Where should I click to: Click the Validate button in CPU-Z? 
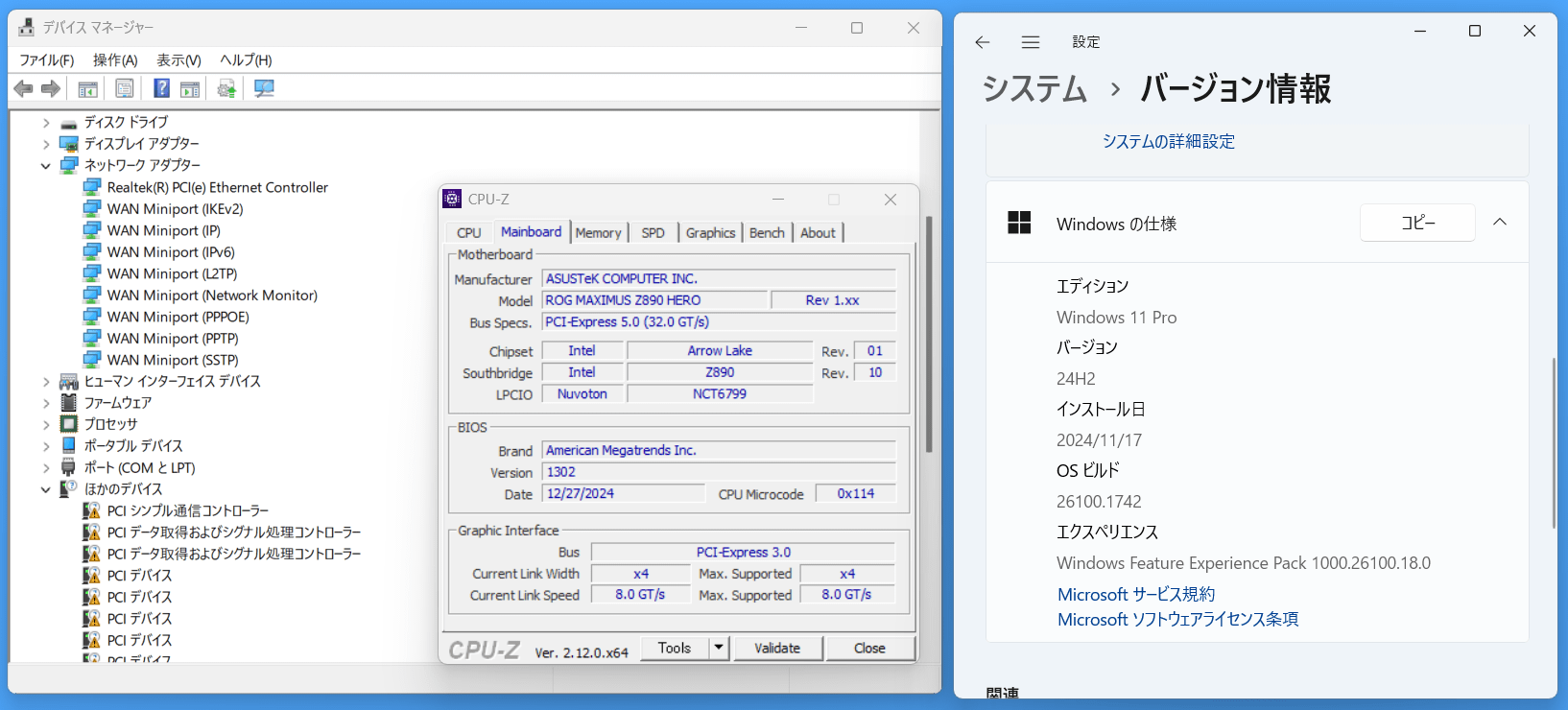click(777, 649)
